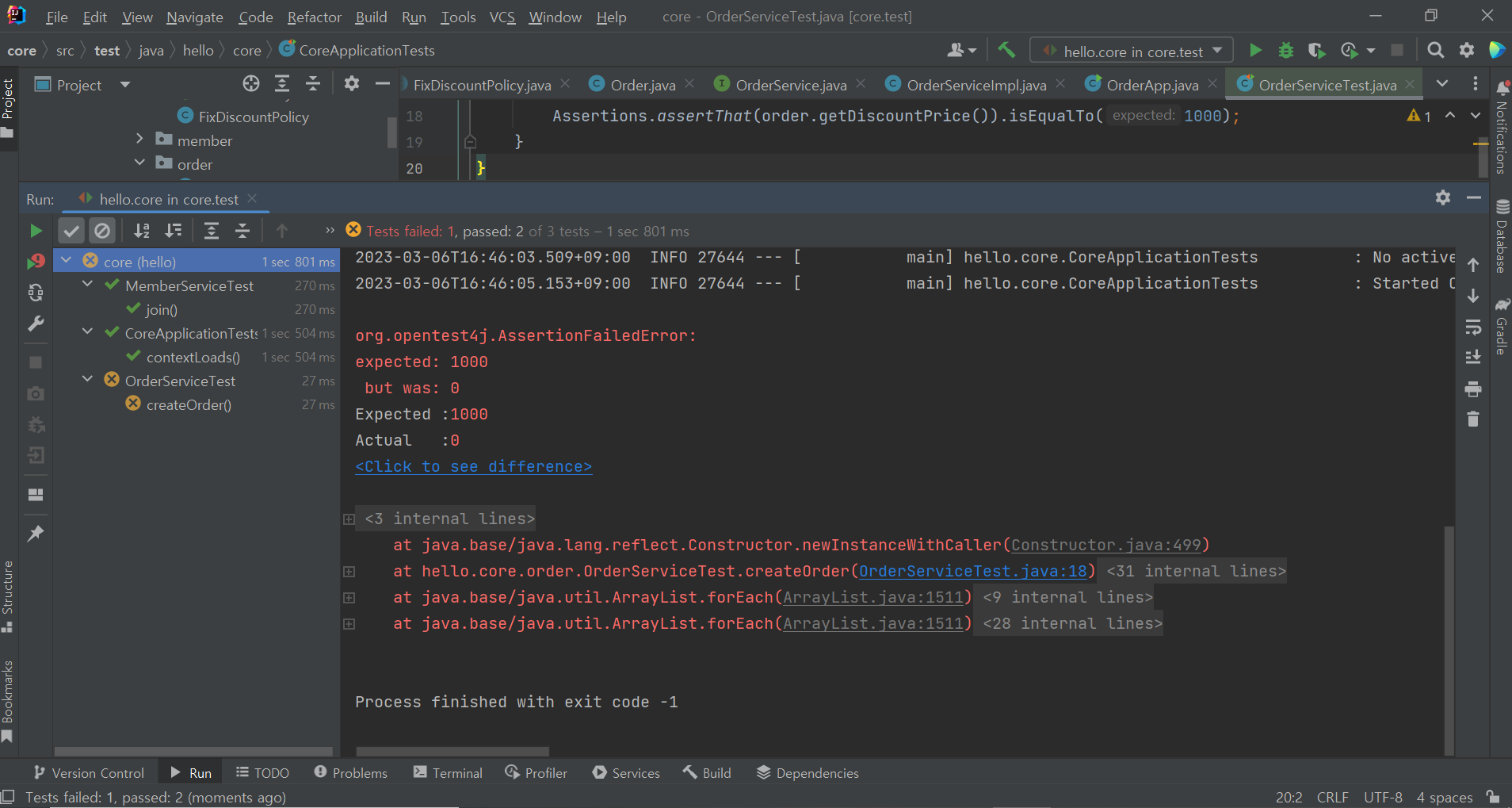
Task: Open the Database side panel
Action: (x=1502, y=237)
